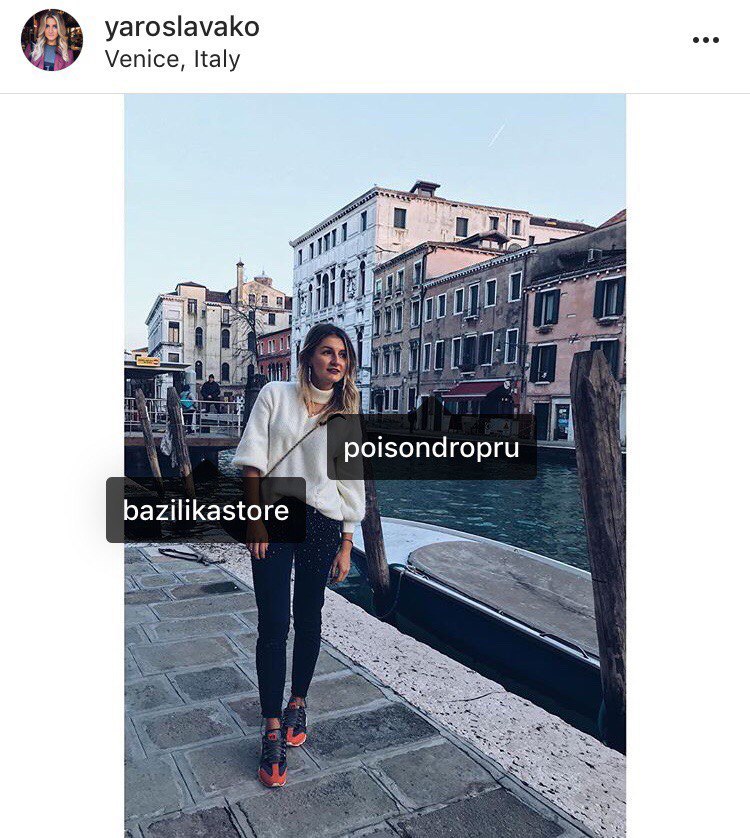View the Venice, Italy location page
The image size is (750, 838).
coord(172,59)
